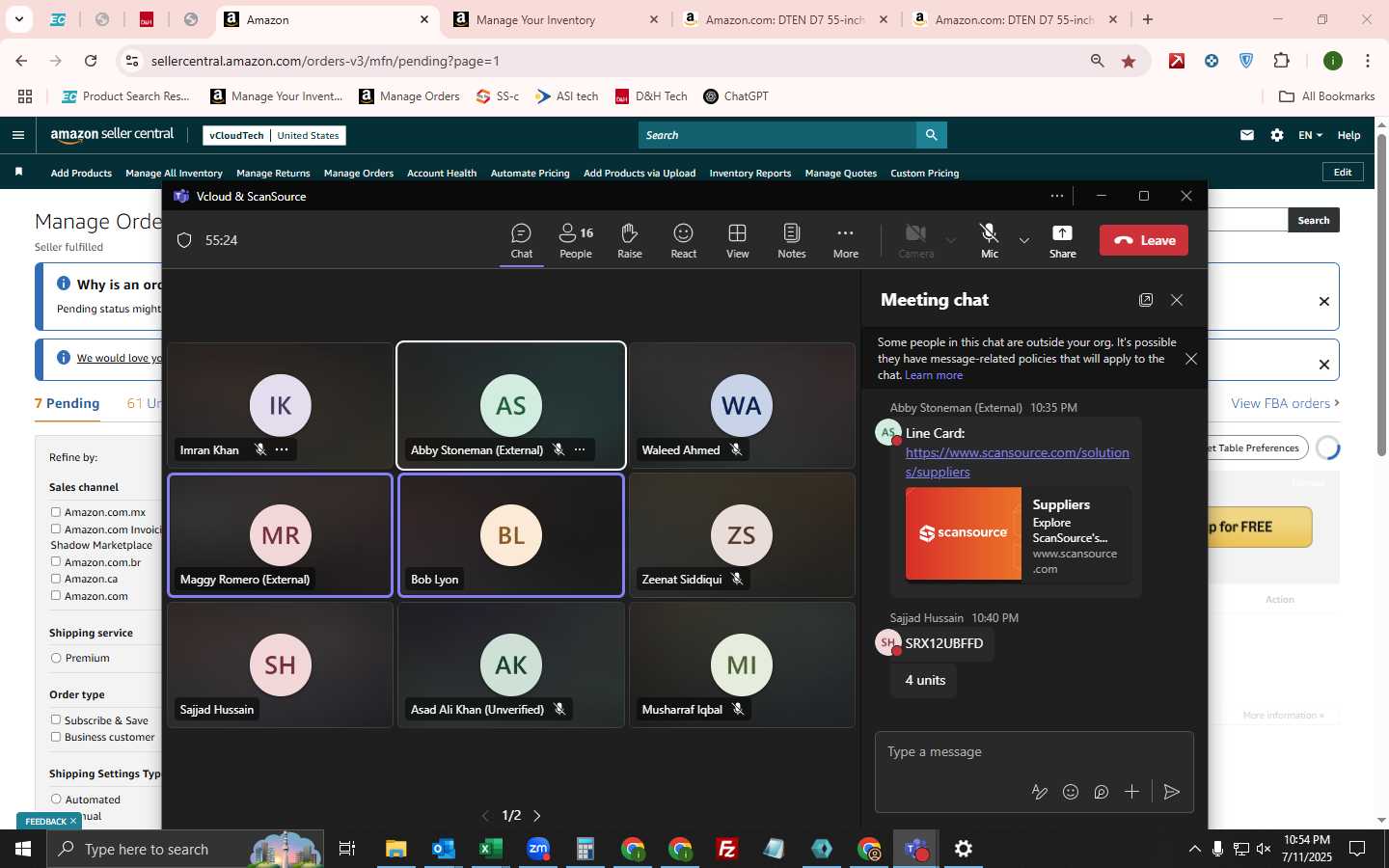Open meeting Notes
The width and height of the screenshot is (1389, 868).
(792, 241)
